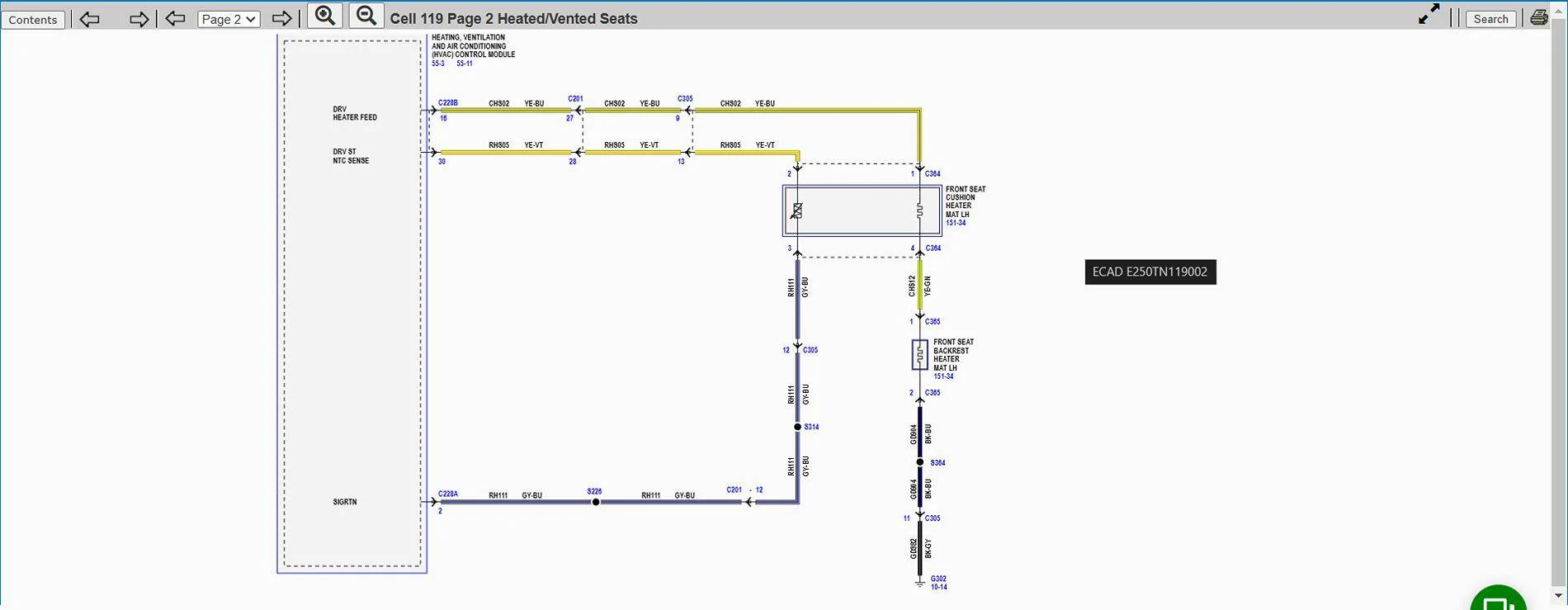Print the wiring diagram
Screen dimensions: 1568x610
pyautogui.click(x=1539, y=17)
